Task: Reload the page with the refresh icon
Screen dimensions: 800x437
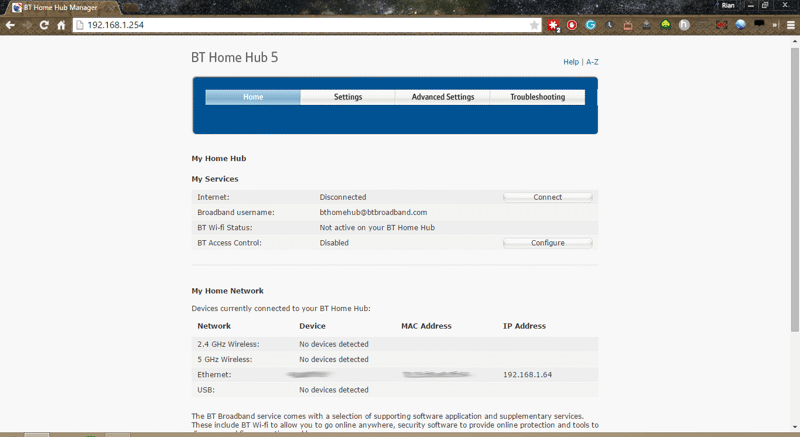Action: tap(44, 25)
